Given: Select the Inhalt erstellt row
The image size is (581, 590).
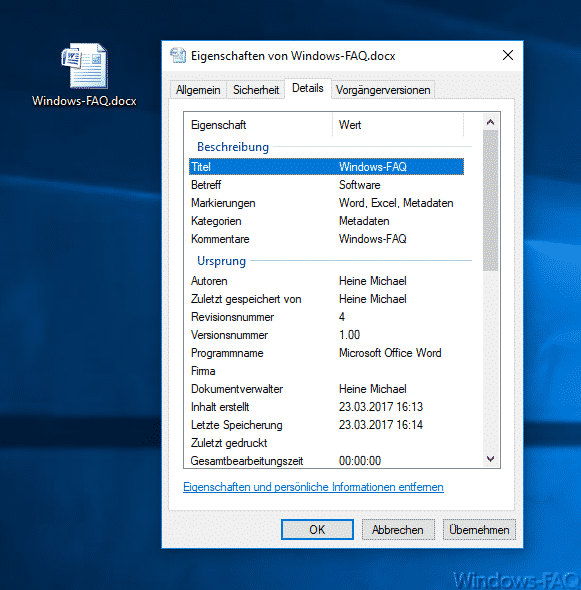Looking at the screenshot, I should click(x=326, y=407).
